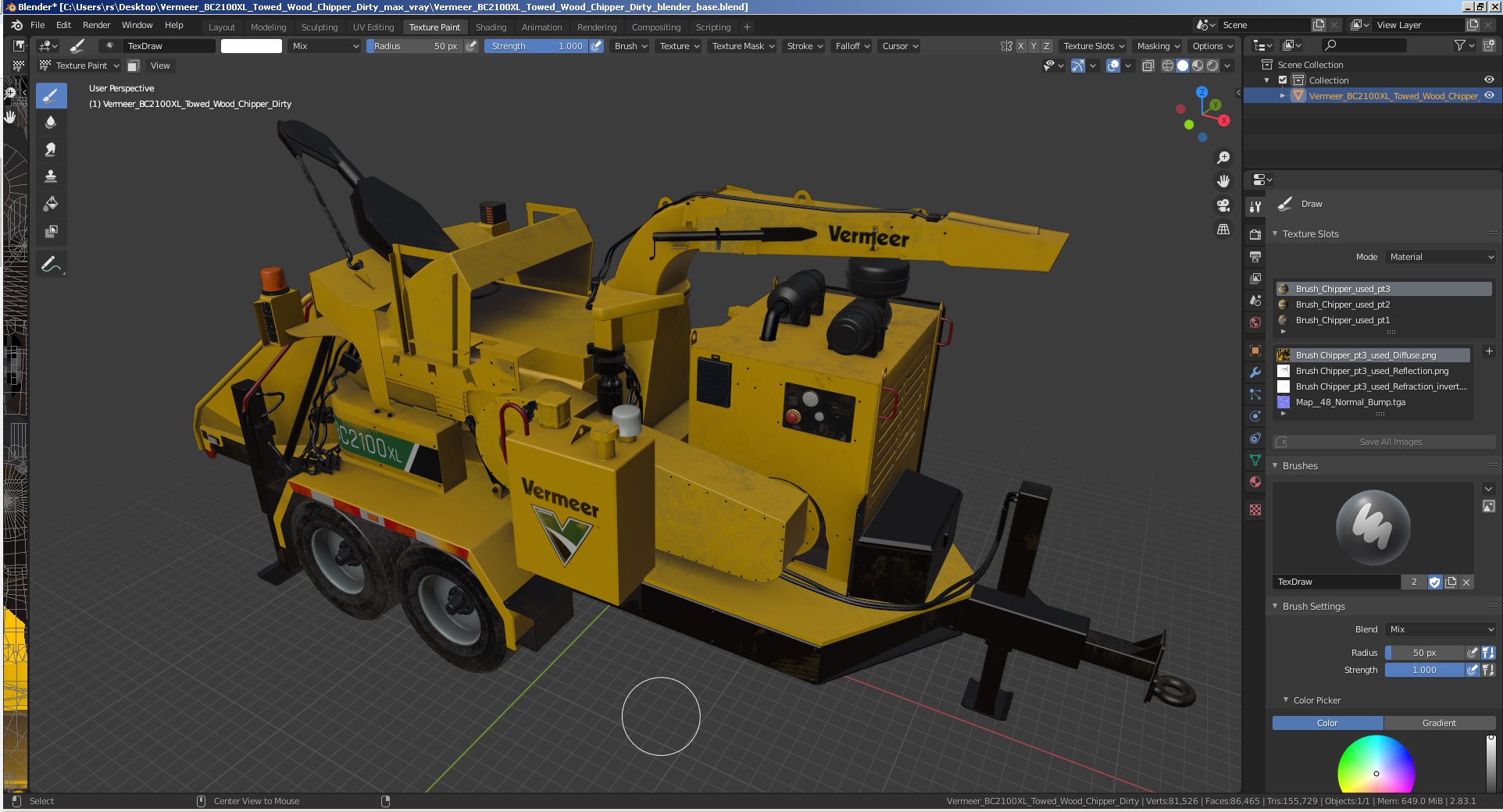This screenshot has width=1503, height=812.
Task: Switch to the UV Editing workspace tab
Action: [373, 27]
